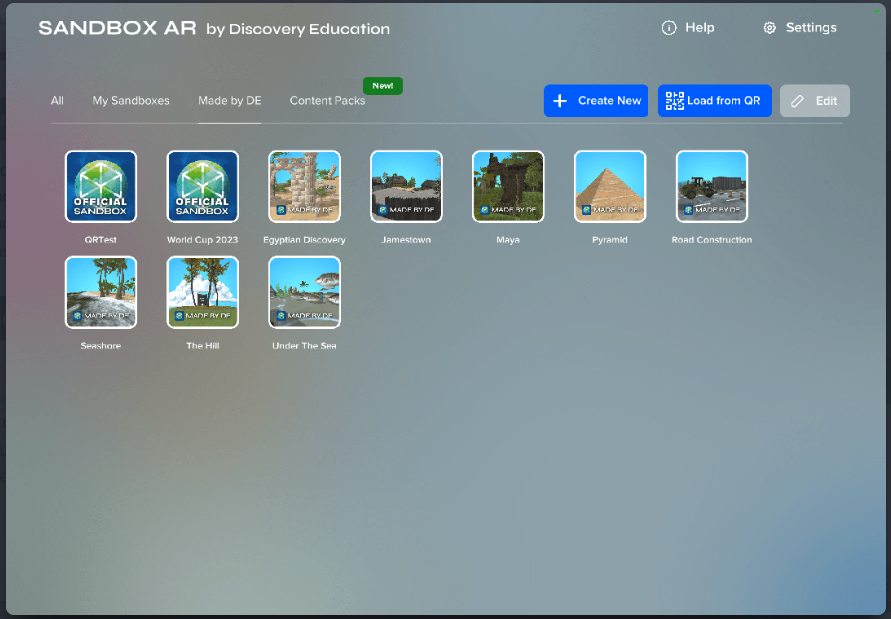Open the Content Packs tab

pos(327,101)
